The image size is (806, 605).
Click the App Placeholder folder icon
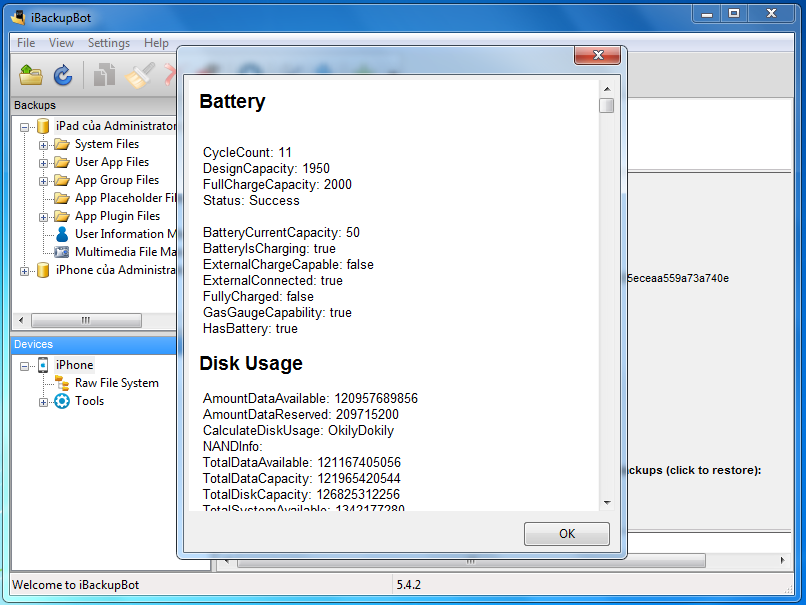pyautogui.click(x=62, y=198)
